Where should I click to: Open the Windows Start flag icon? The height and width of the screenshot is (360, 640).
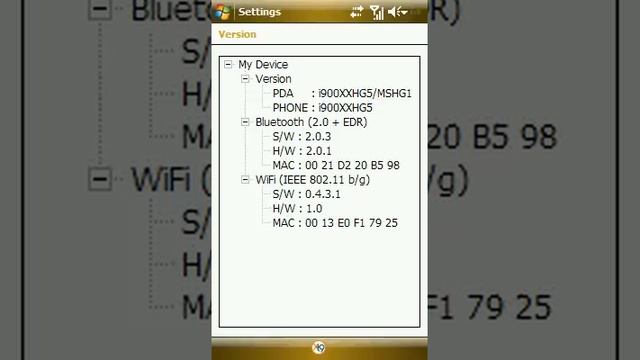pyautogui.click(x=222, y=12)
